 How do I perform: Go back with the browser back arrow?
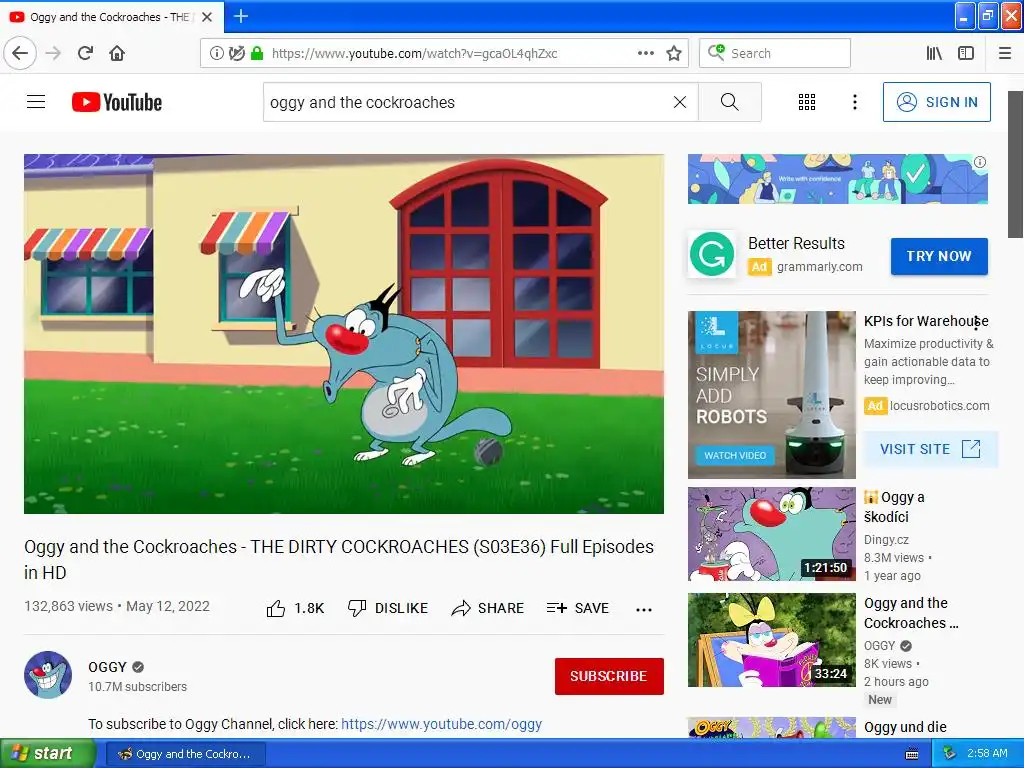tap(20, 53)
